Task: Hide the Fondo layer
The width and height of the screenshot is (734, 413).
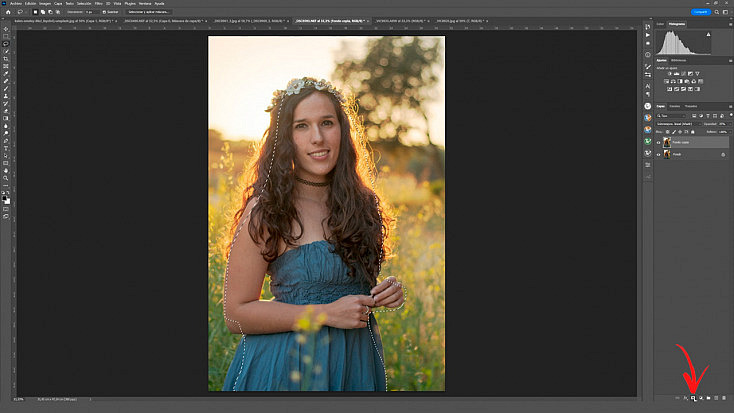Action: tap(659, 154)
